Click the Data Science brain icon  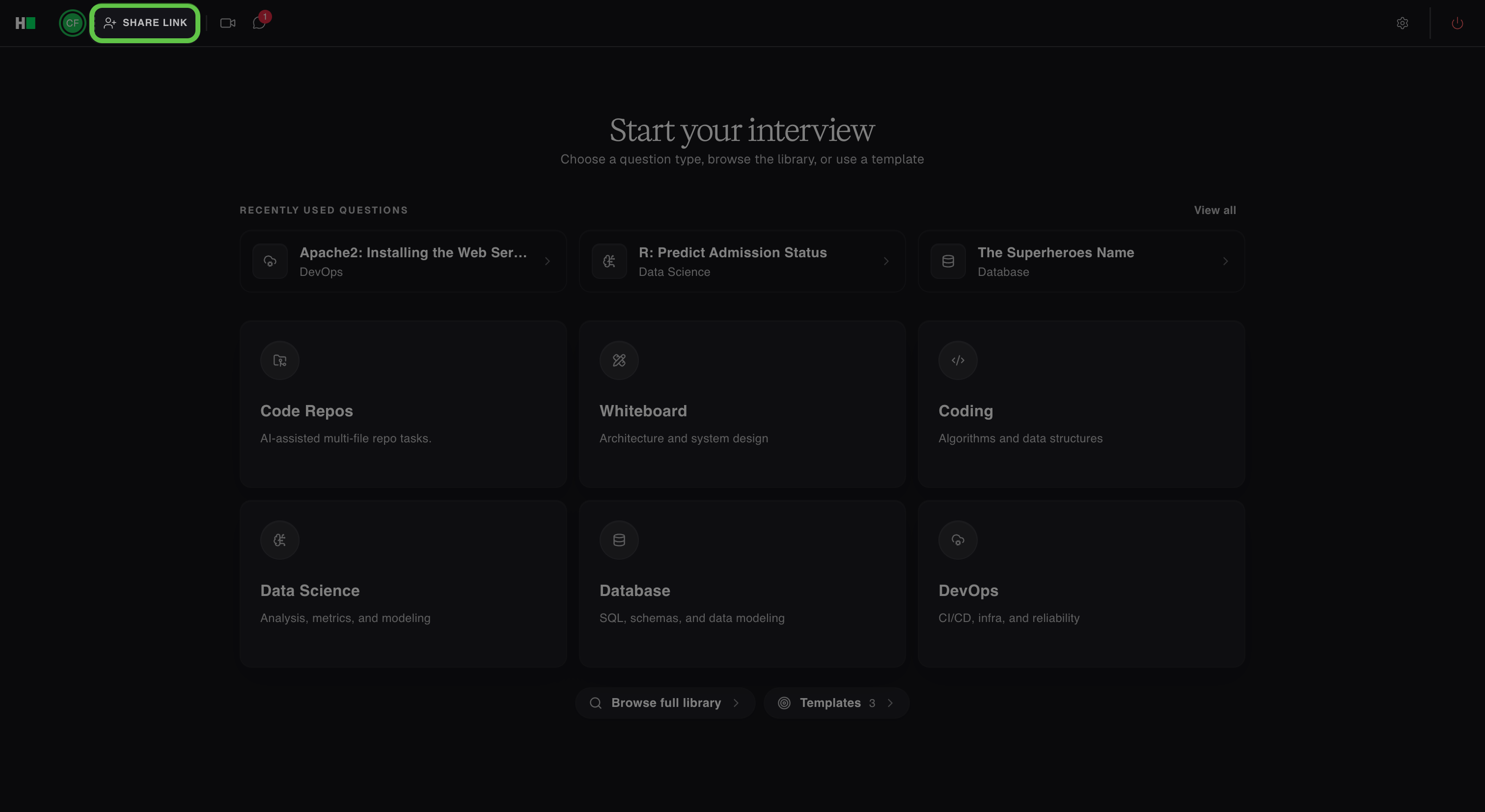click(279, 540)
